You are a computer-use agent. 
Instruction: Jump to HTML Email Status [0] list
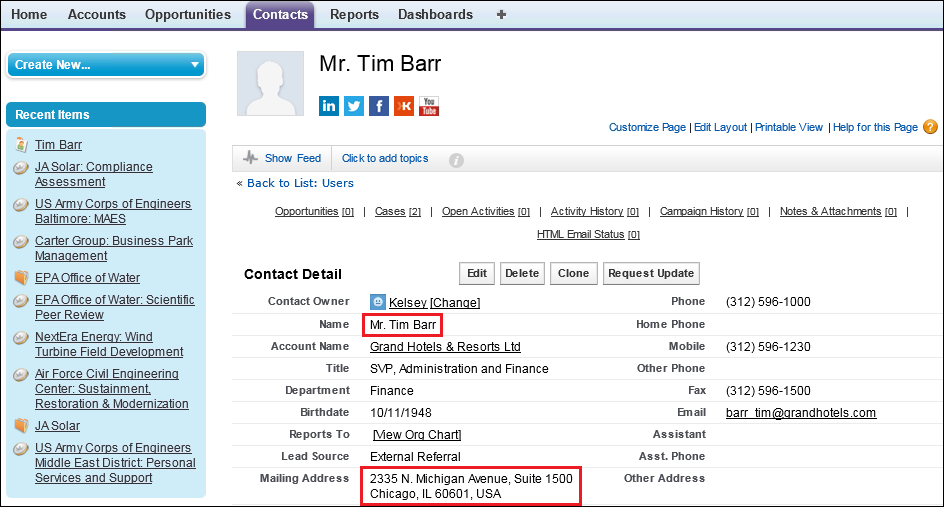[588, 234]
